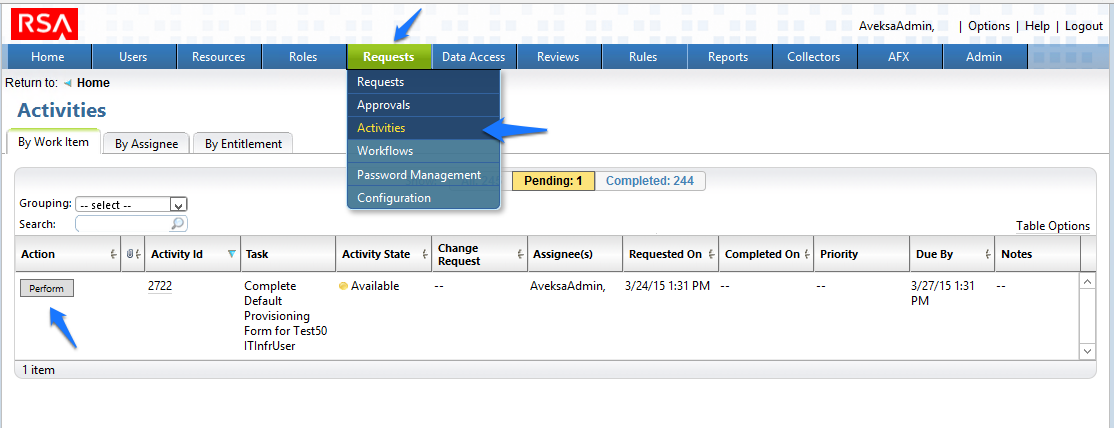
Task: Click the Notes column header
Action: pyautogui.click(x=1037, y=254)
